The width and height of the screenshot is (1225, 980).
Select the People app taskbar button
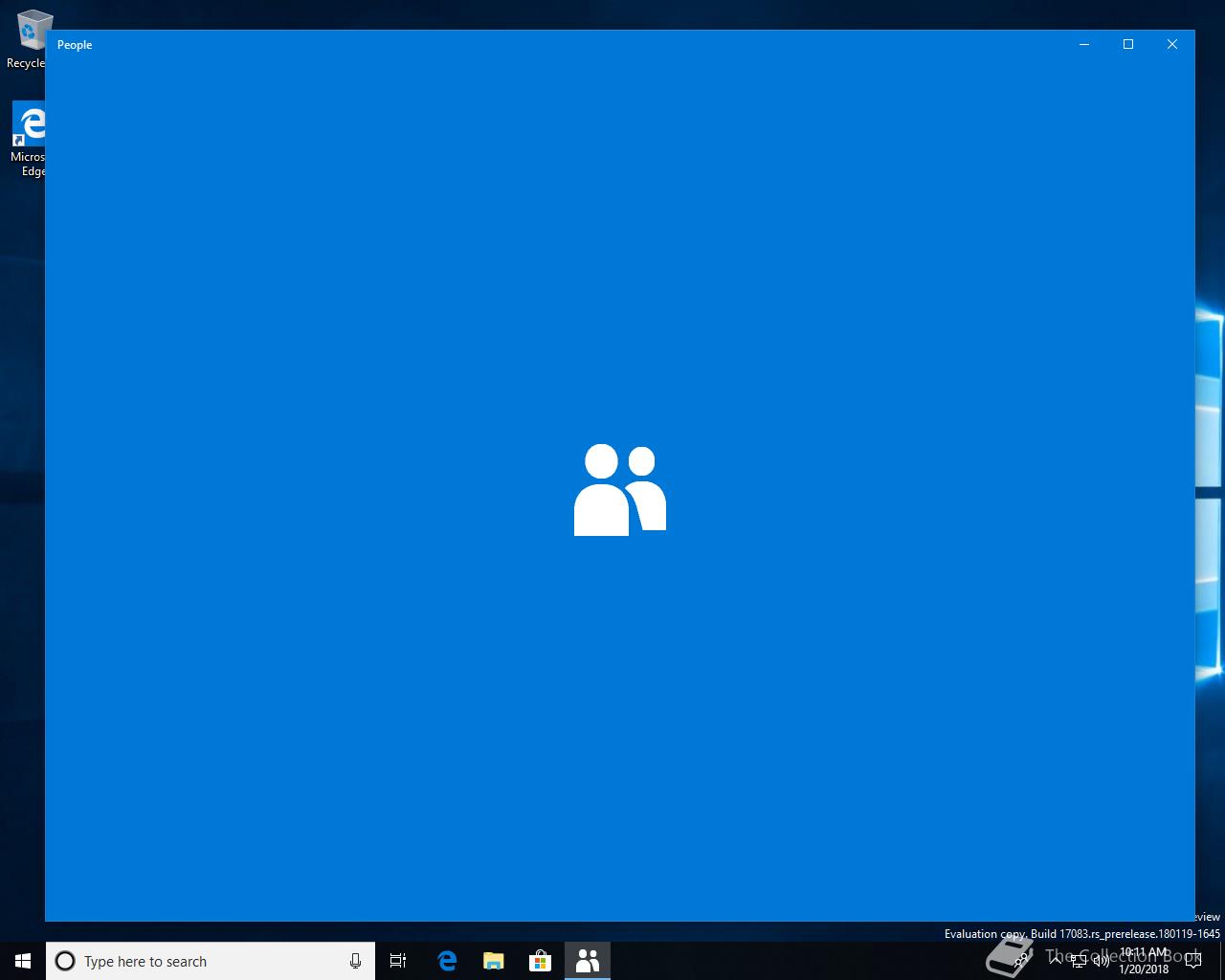(588, 961)
